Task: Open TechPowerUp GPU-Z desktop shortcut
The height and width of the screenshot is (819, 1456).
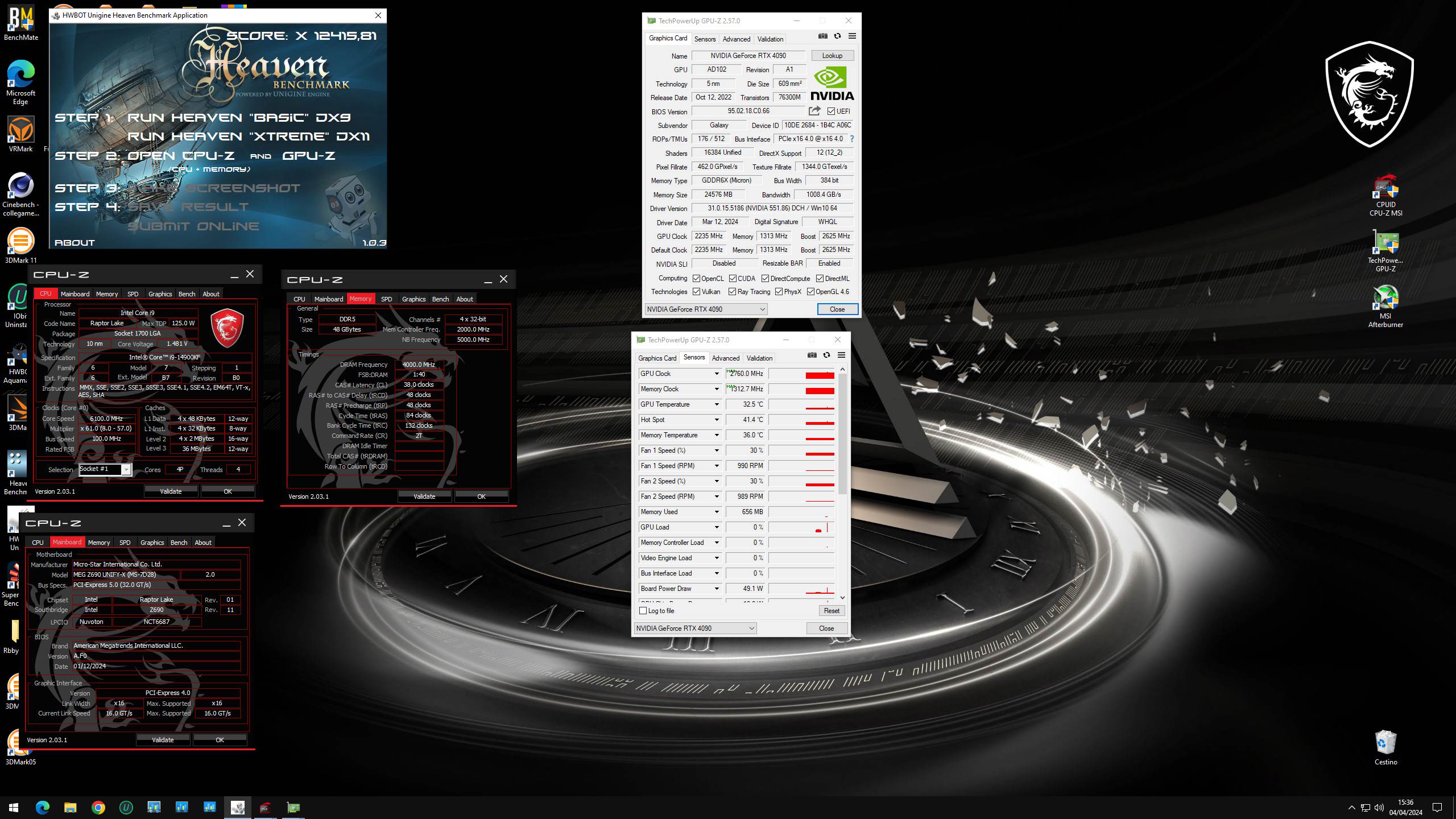Action: coord(1385,252)
